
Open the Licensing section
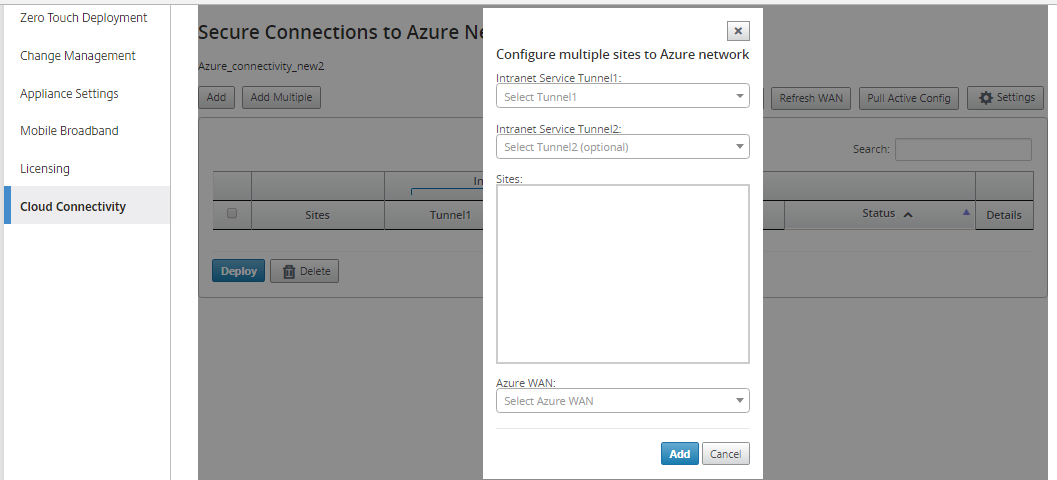tap(44, 169)
